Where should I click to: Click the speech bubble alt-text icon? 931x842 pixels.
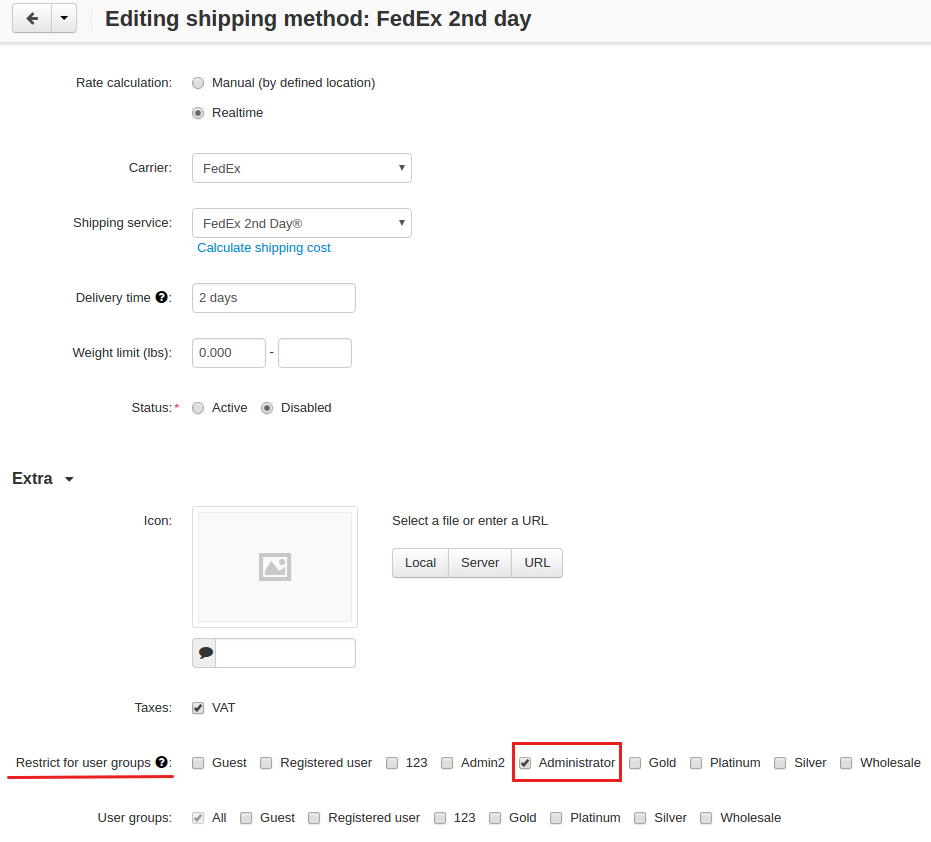pos(205,653)
